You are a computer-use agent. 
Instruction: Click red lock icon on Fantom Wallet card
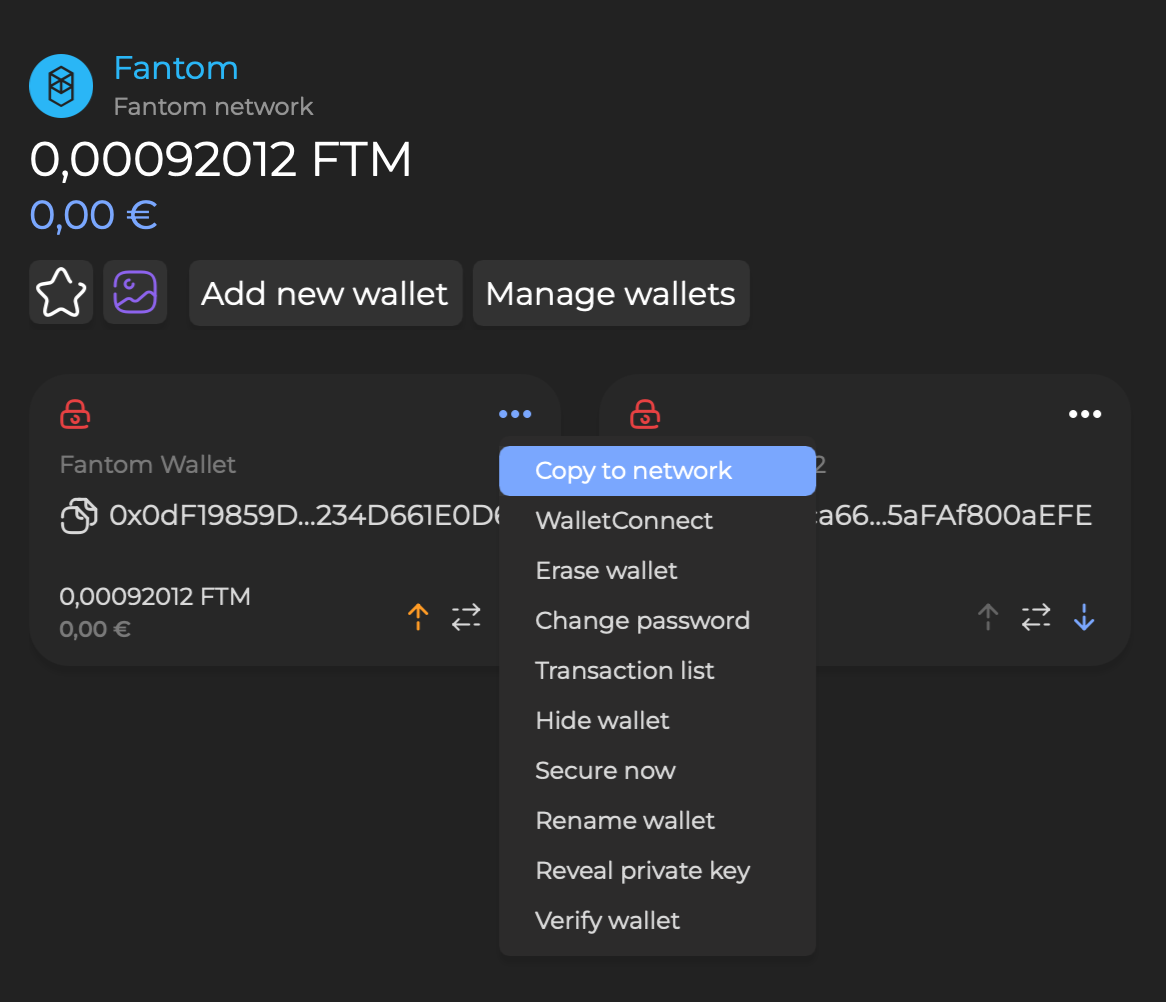point(75,414)
